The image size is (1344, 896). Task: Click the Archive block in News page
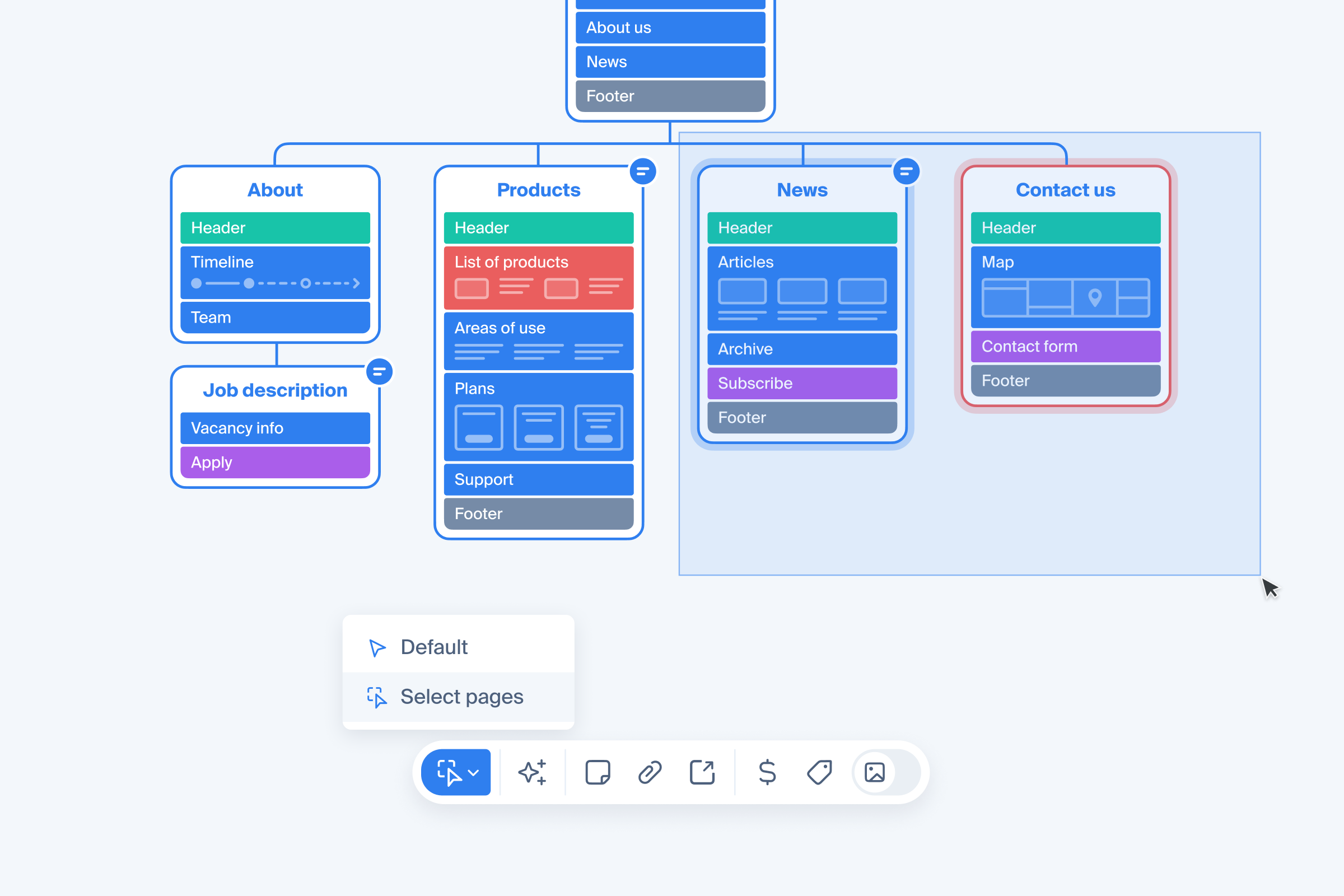point(802,349)
